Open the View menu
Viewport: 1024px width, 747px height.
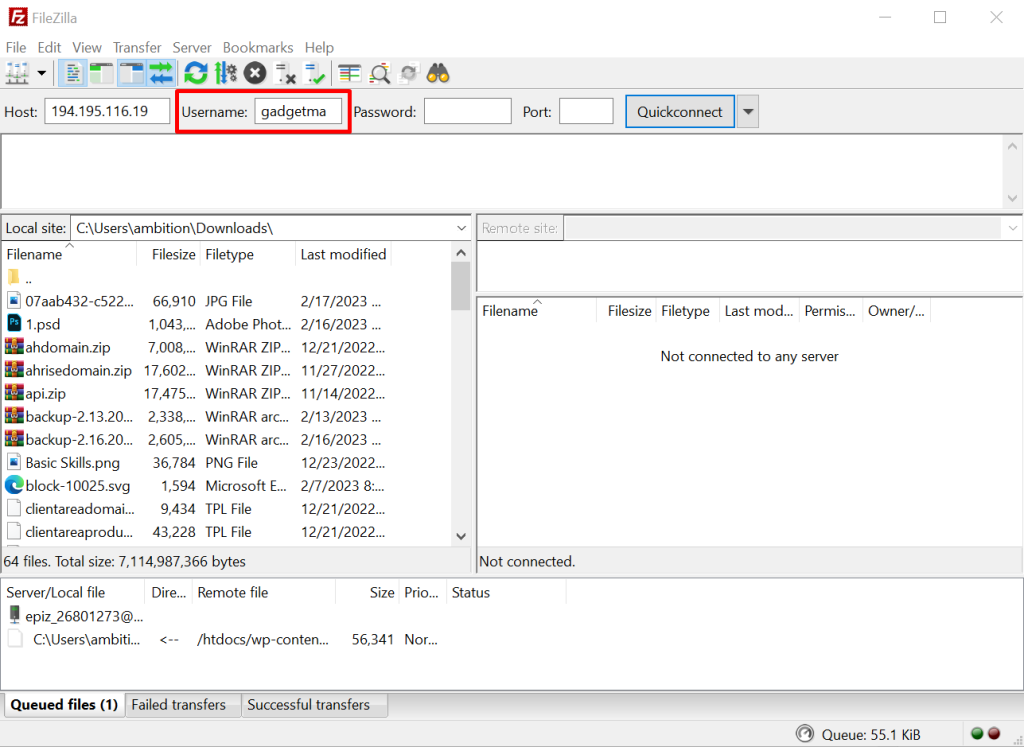(87, 47)
